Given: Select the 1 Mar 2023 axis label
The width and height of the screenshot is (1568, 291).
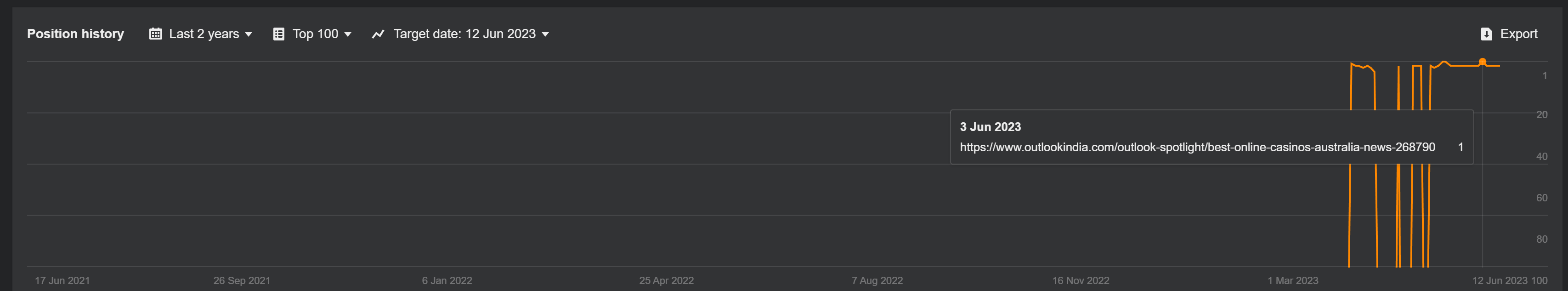Looking at the screenshot, I should [1292, 280].
